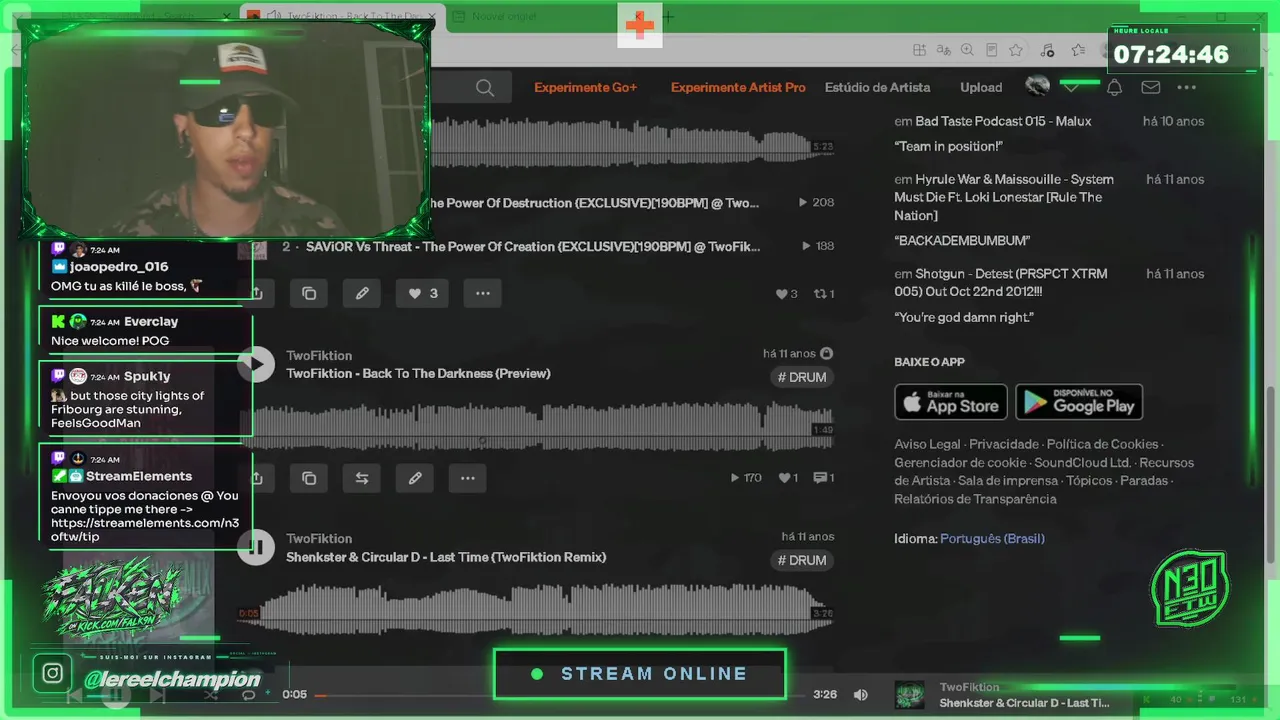Open Shotgun - Detest comment track
This screenshot has width=1280, height=720.
point(1001,282)
